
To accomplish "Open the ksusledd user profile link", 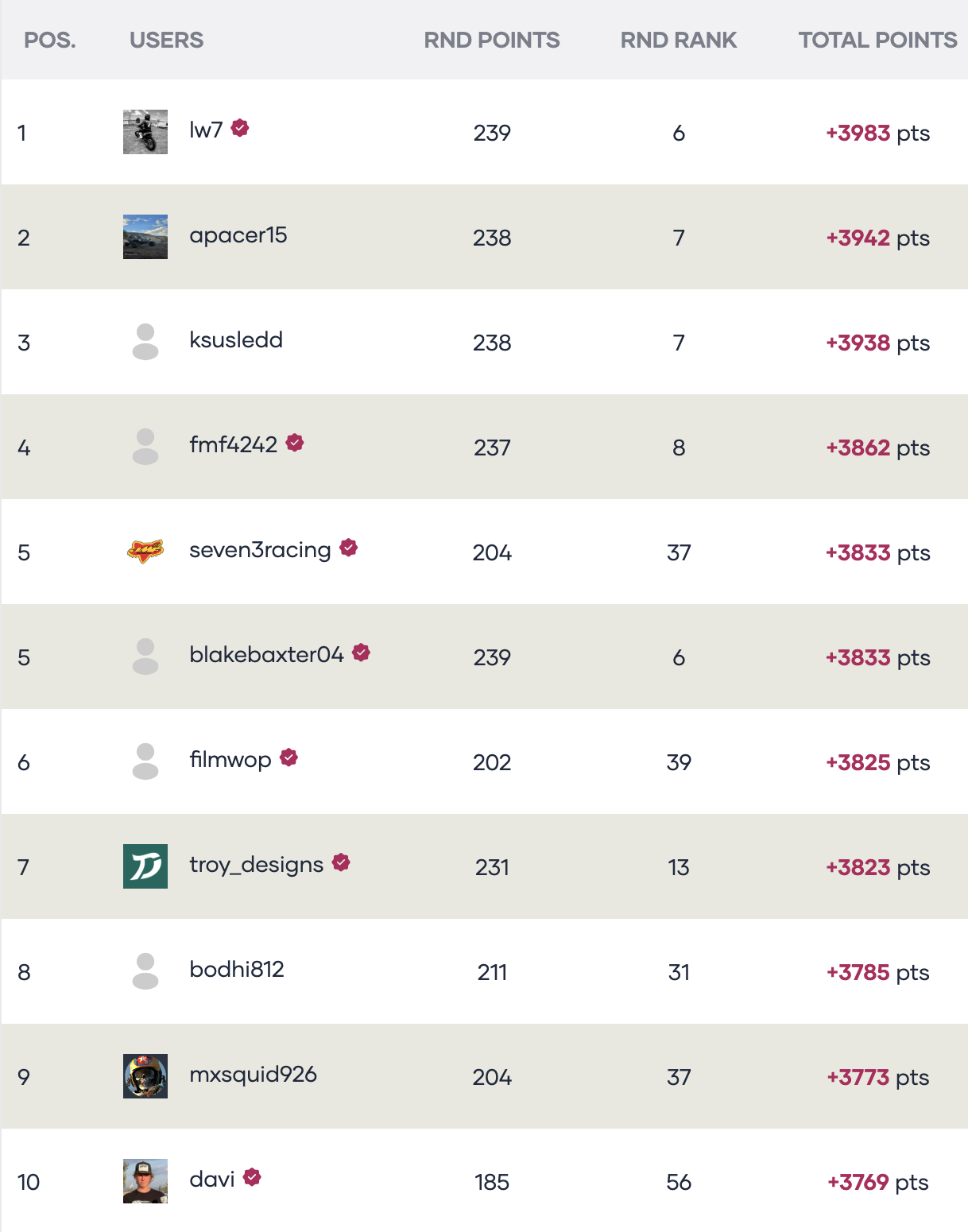I will click(x=236, y=340).
